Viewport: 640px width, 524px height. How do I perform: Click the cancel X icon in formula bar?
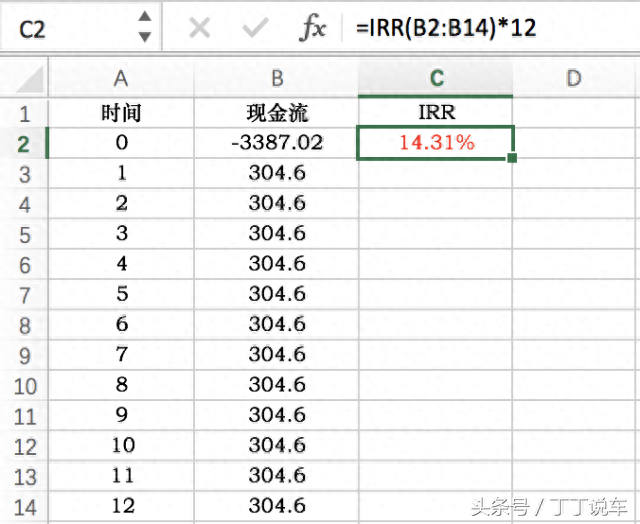[x=200, y=29]
